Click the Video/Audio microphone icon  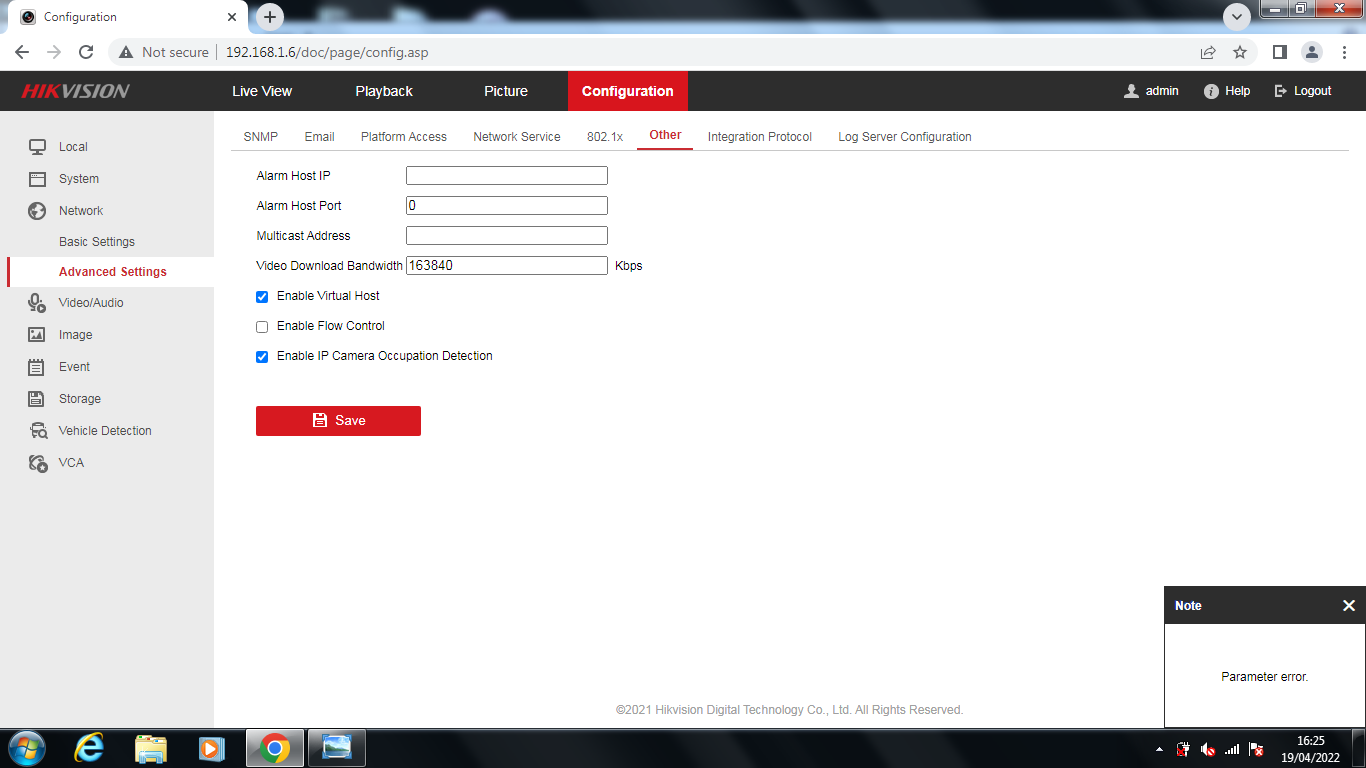pos(37,303)
